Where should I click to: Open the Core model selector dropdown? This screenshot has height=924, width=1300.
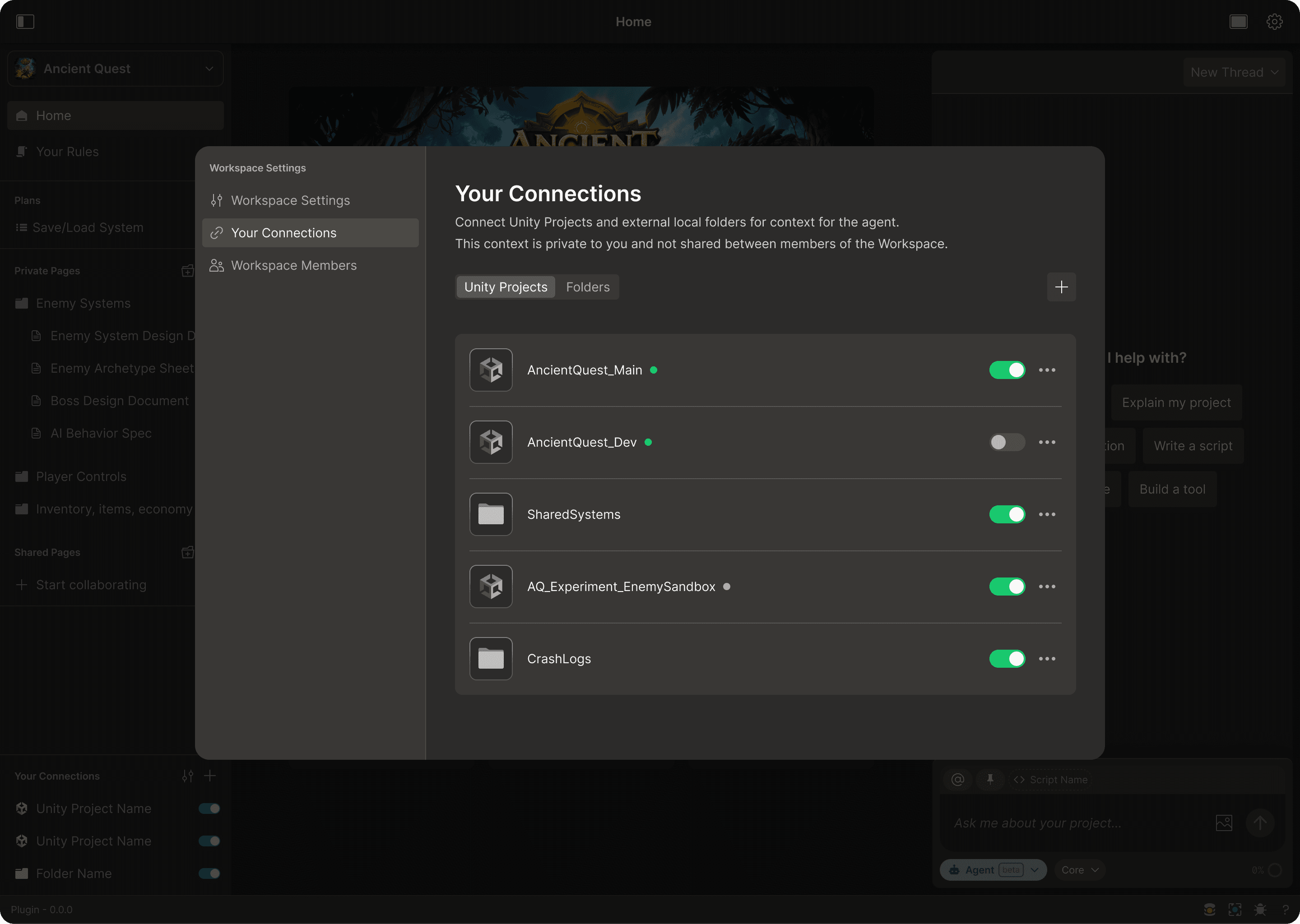tap(1079, 870)
